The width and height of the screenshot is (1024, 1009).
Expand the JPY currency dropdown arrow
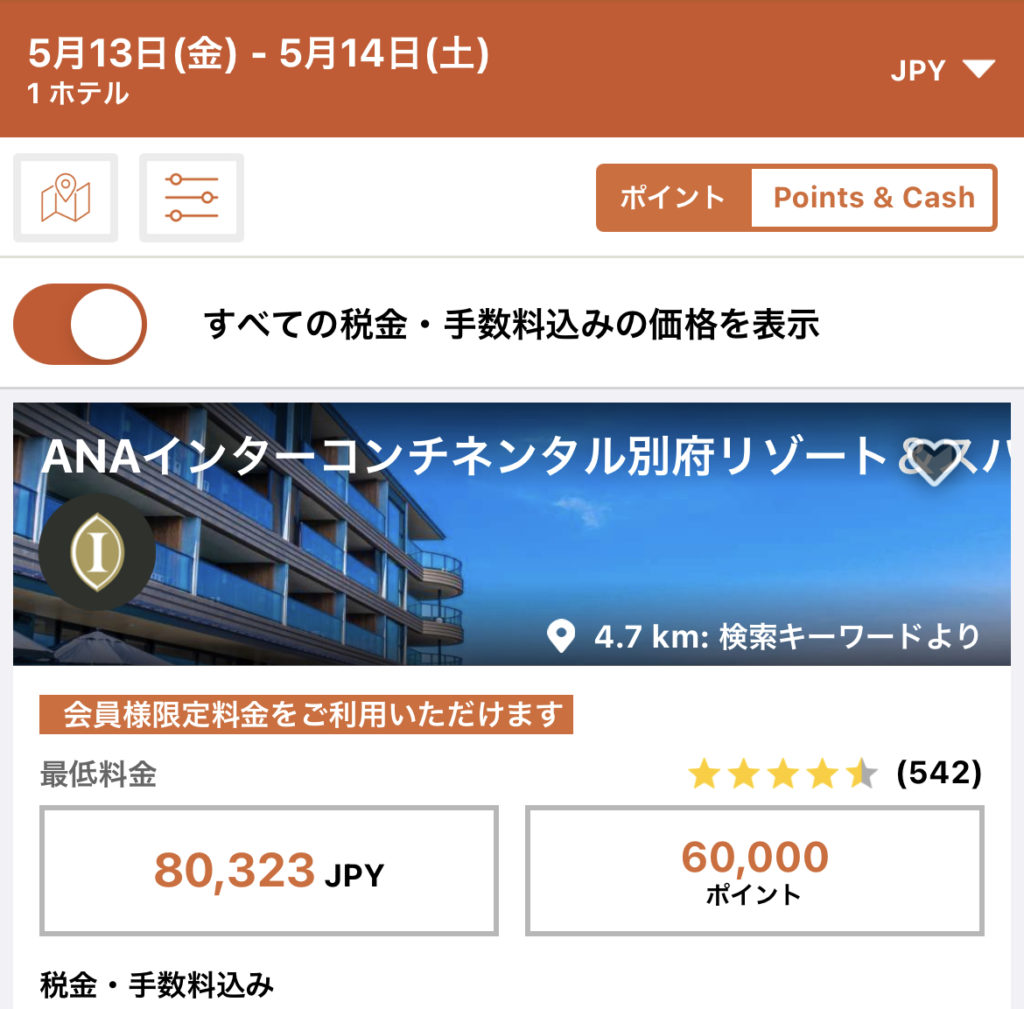(976, 69)
